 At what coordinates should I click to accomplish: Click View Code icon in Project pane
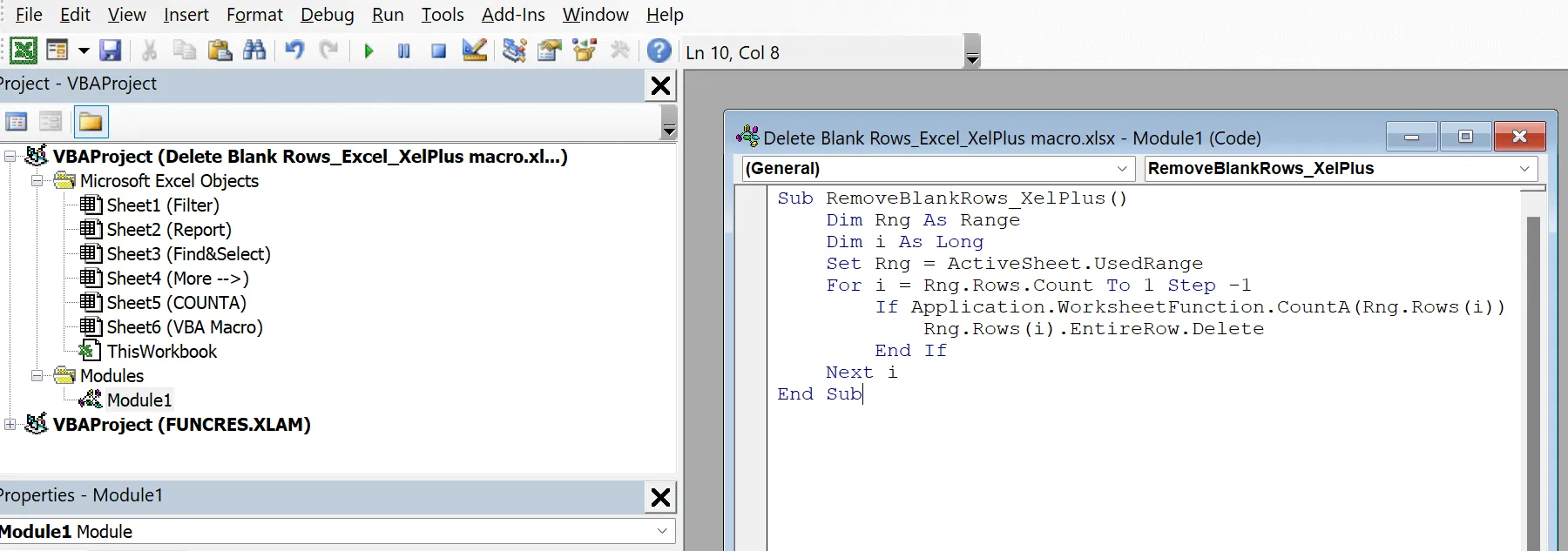point(17,122)
